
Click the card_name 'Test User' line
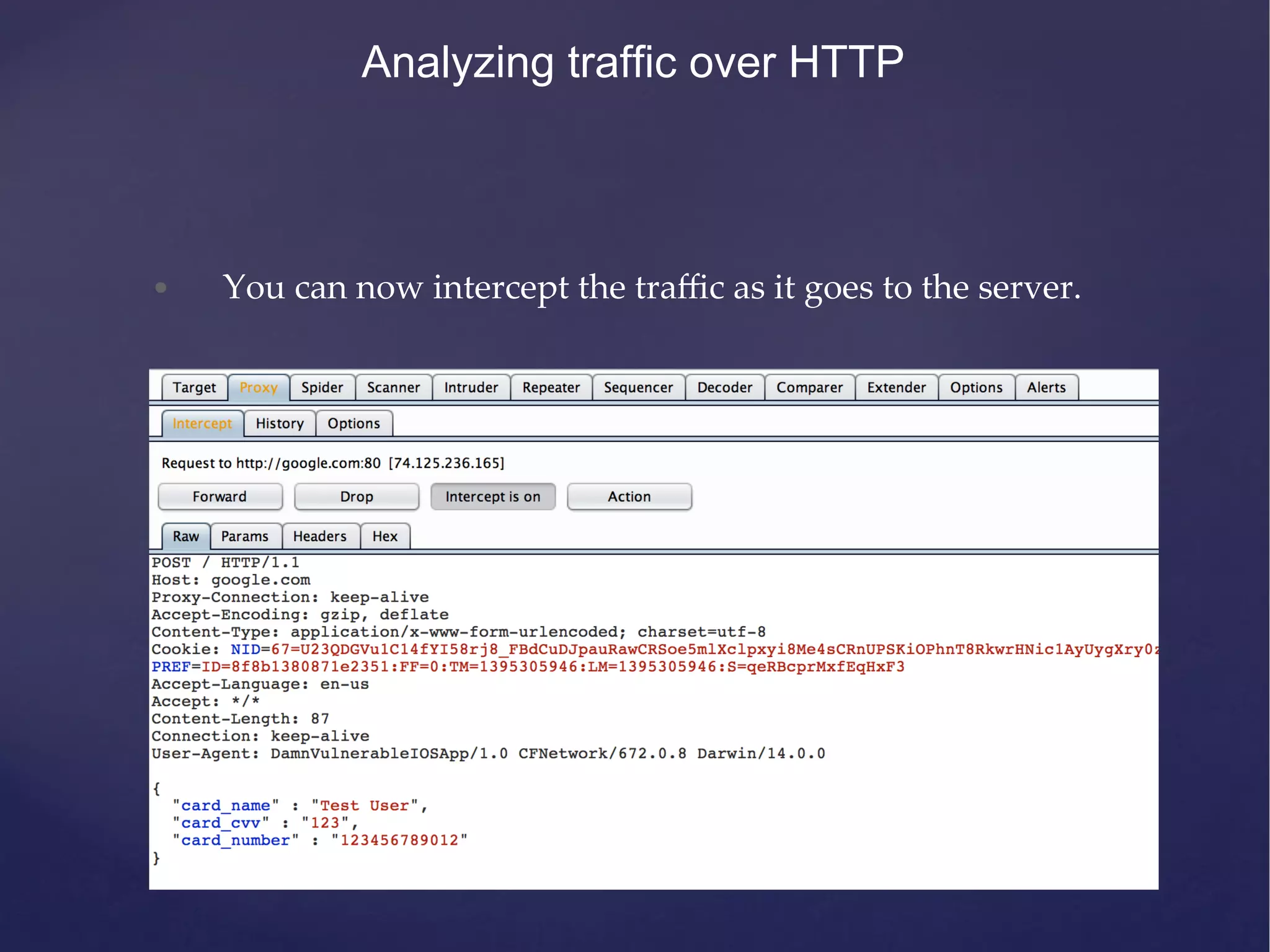[300, 805]
